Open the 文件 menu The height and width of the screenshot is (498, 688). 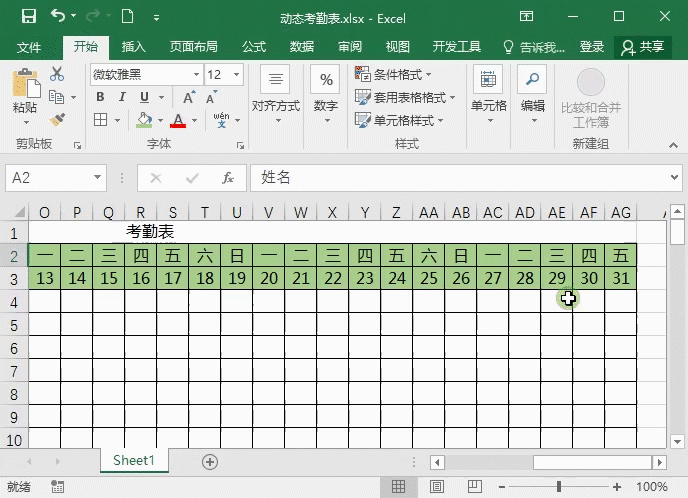pos(29,47)
